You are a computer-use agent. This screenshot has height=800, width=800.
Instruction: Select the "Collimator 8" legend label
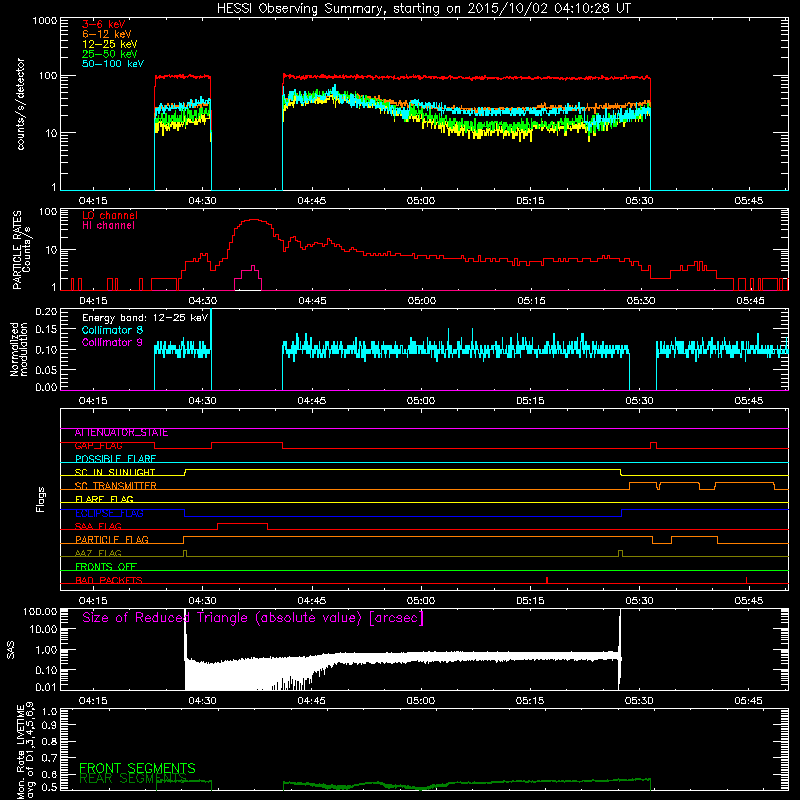click(112, 330)
